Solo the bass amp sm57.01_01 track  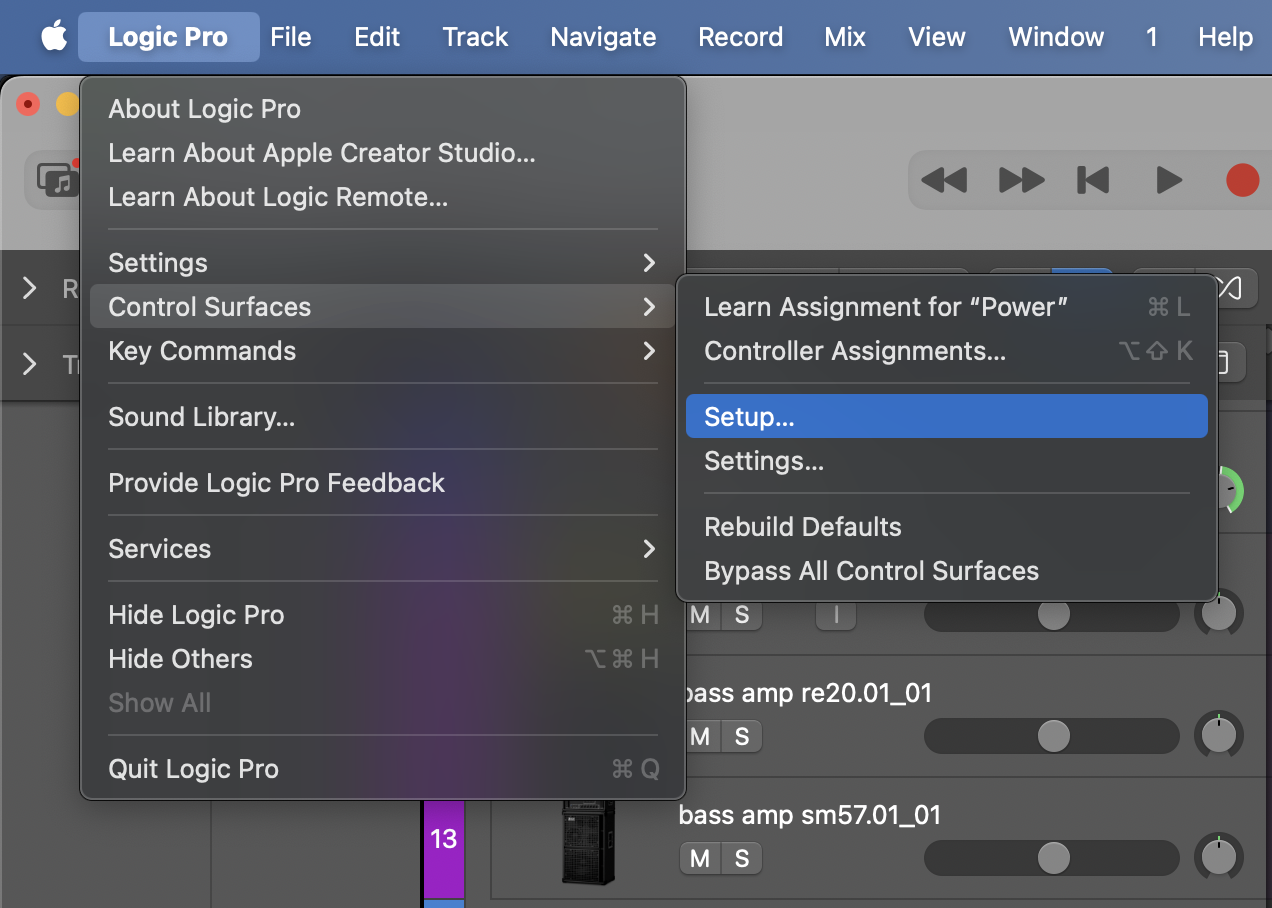point(742,857)
